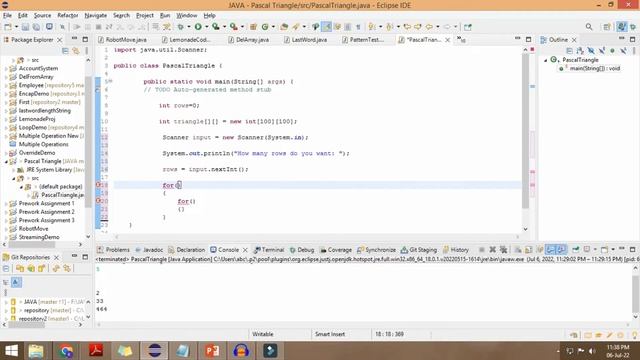Click the Open Type icon in the toolbar
640x360 pixels.
(x=284, y=27)
